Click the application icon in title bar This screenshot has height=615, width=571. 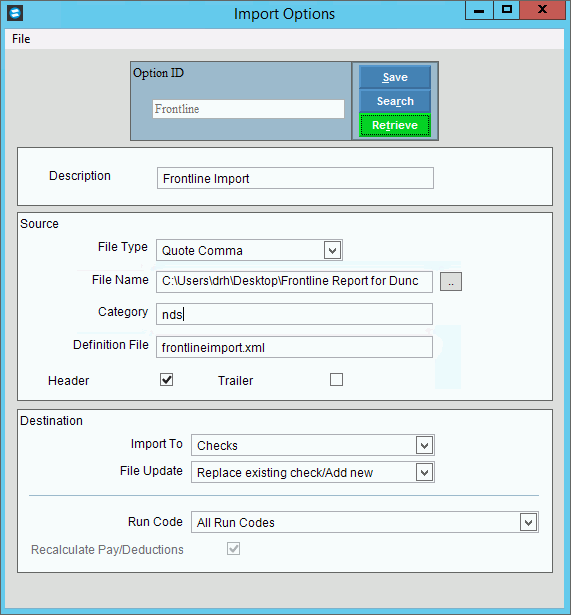15,13
